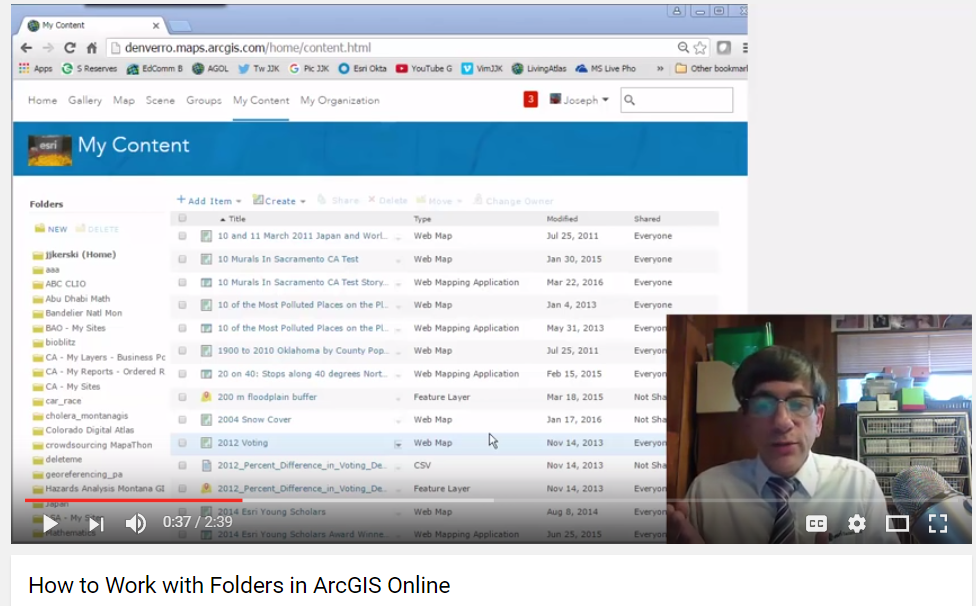Bookmark page with star icon
This screenshot has width=976, height=606.
(700, 48)
